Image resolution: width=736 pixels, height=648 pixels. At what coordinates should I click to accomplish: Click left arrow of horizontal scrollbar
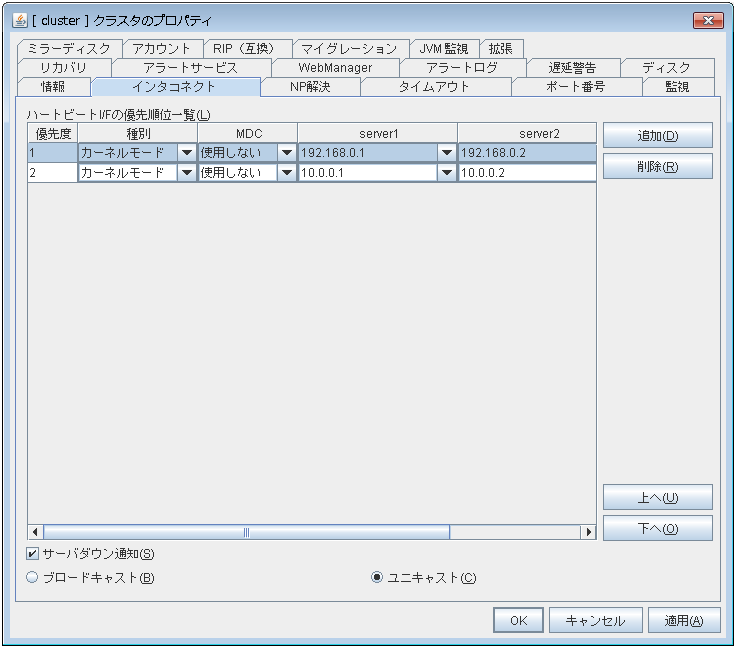coord(35,532)
